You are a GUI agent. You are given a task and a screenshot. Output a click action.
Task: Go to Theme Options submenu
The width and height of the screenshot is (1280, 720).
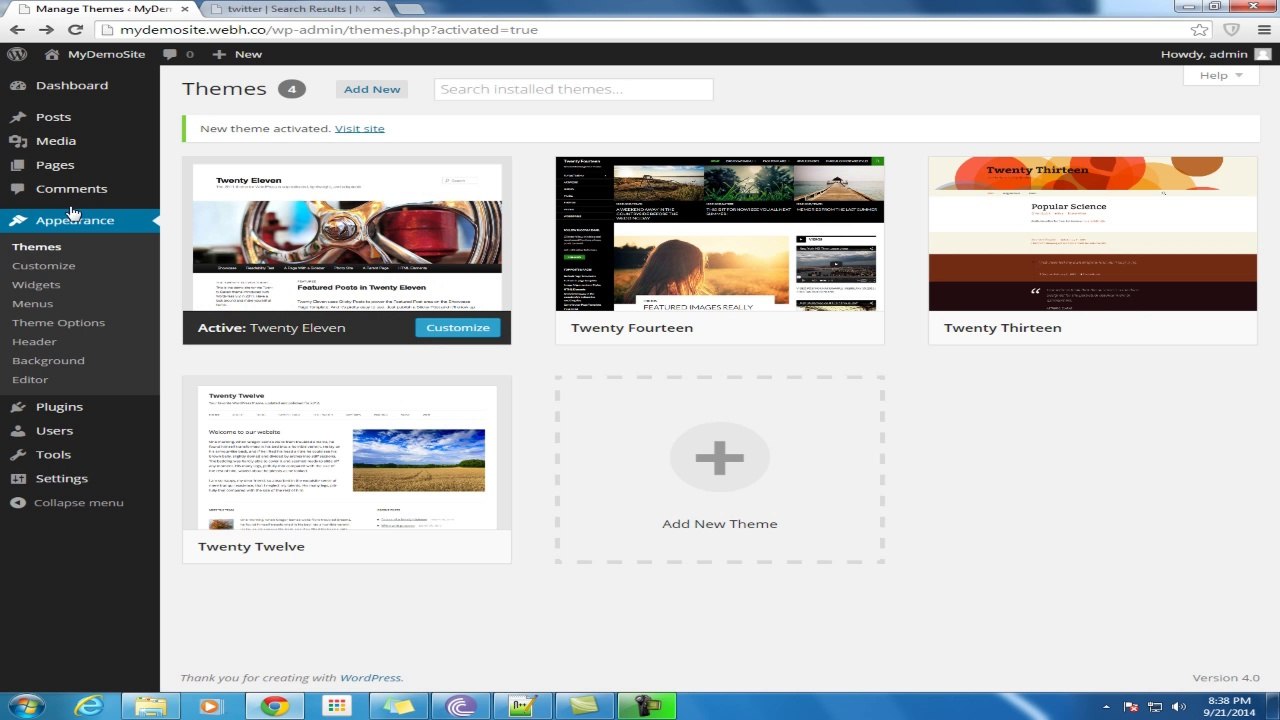click(58, 323)
